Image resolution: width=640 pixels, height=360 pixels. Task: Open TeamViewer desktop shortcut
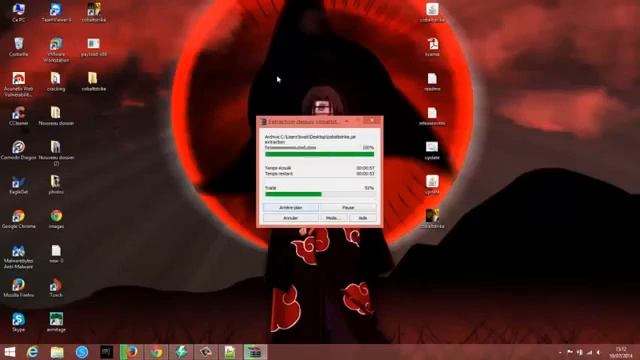point(56,12)
